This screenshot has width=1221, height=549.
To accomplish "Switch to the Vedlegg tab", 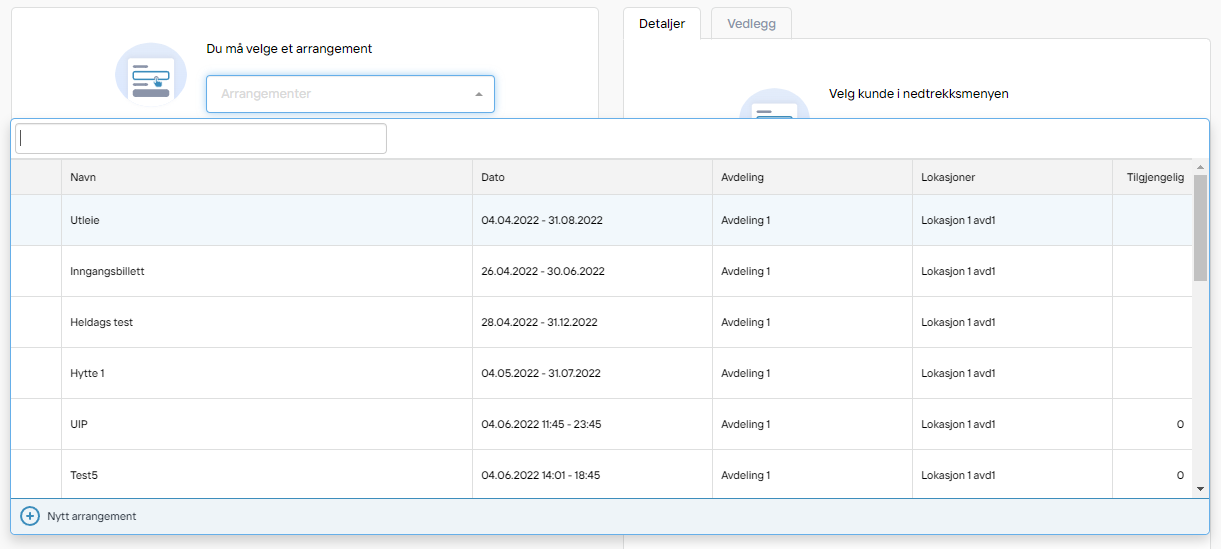I will click(751, 24).
